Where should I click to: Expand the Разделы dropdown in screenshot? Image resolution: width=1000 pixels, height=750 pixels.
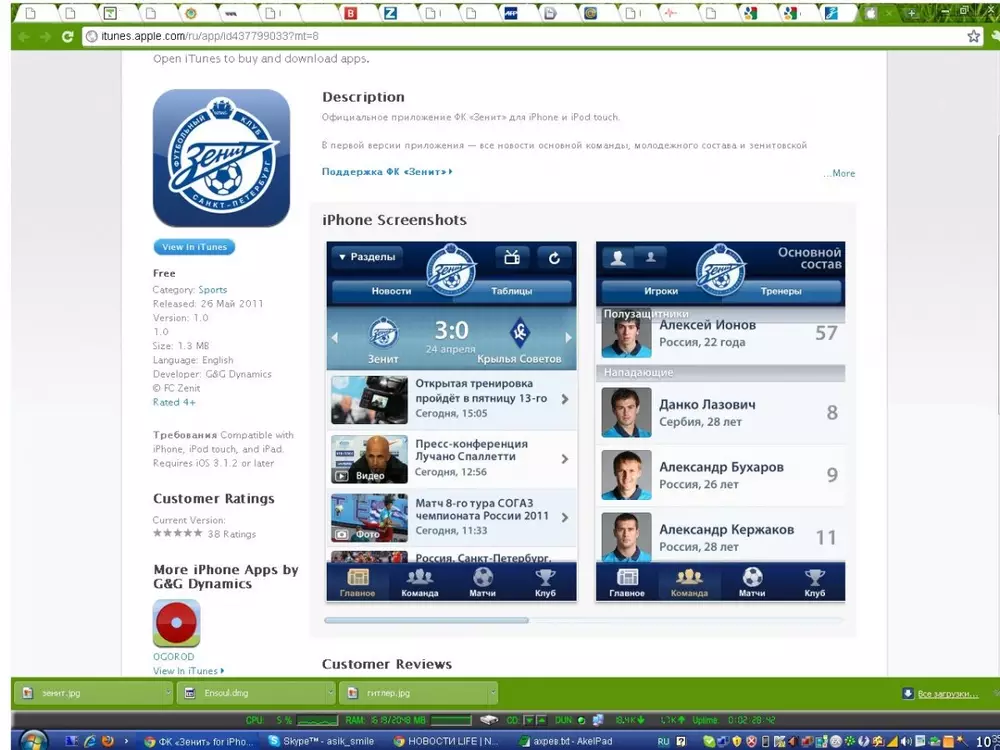[x=366, y=257]
